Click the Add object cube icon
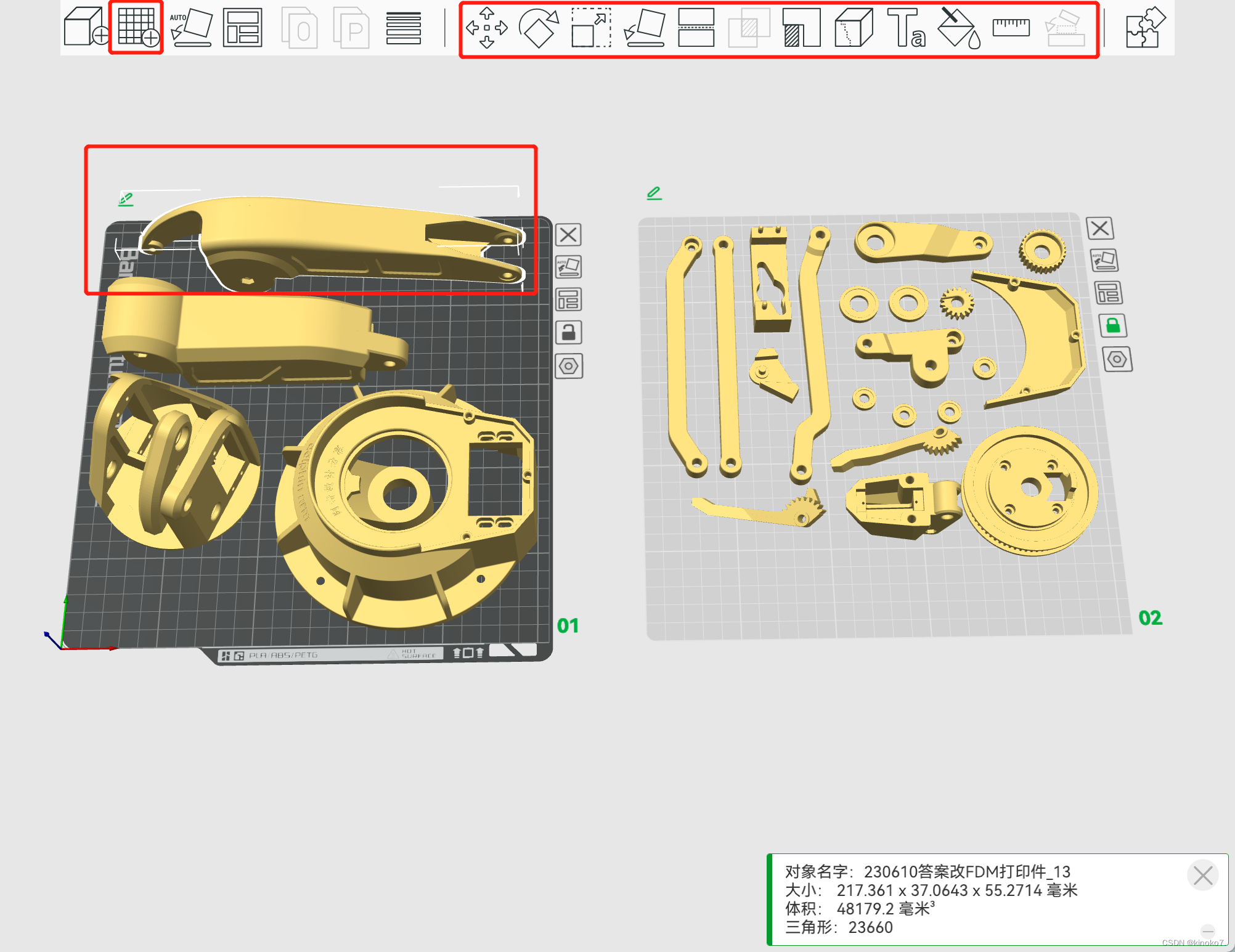The height and width of the screenshot is (952, 1235). point(85,27)
